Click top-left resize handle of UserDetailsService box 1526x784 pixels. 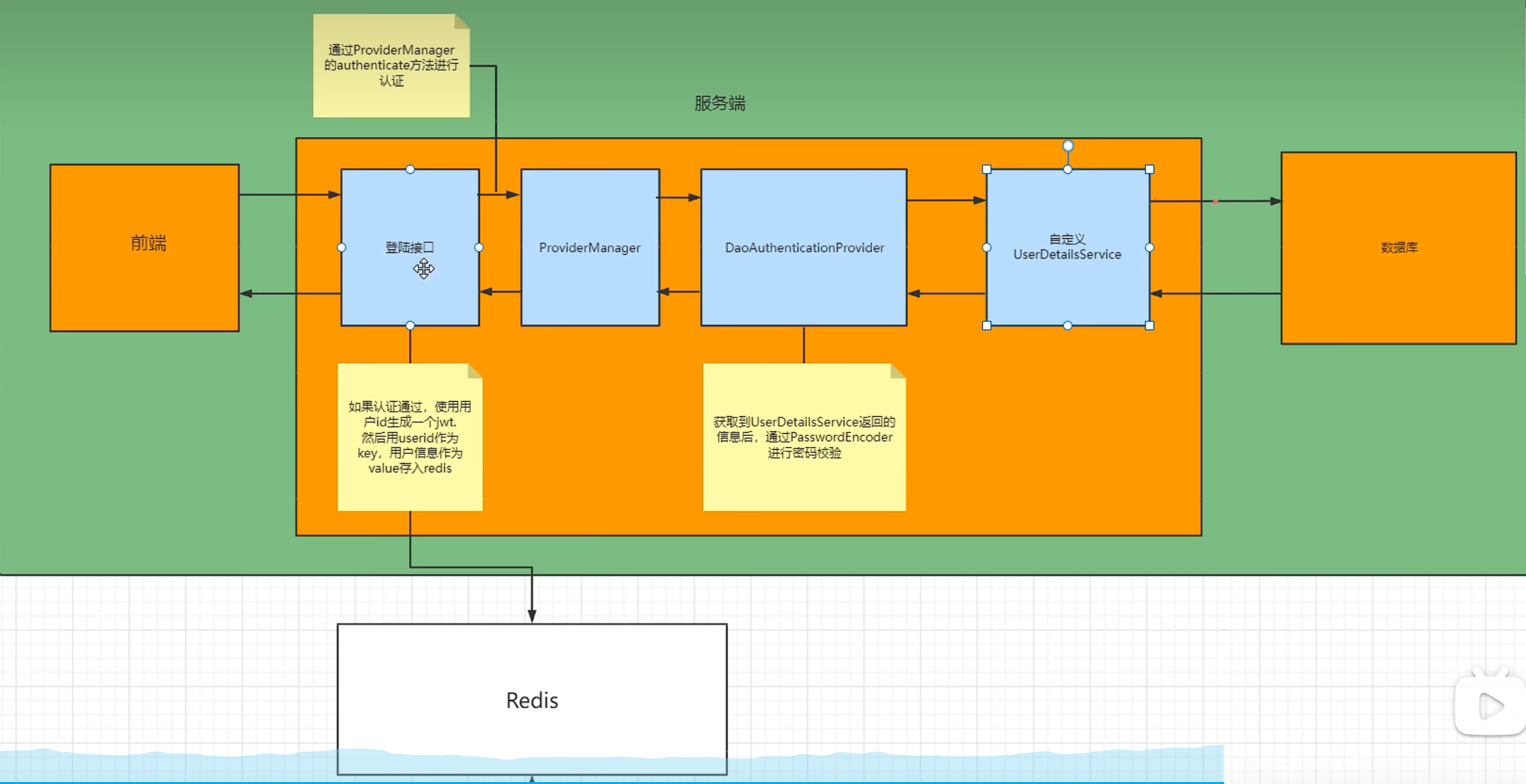[x=987, y=170]
